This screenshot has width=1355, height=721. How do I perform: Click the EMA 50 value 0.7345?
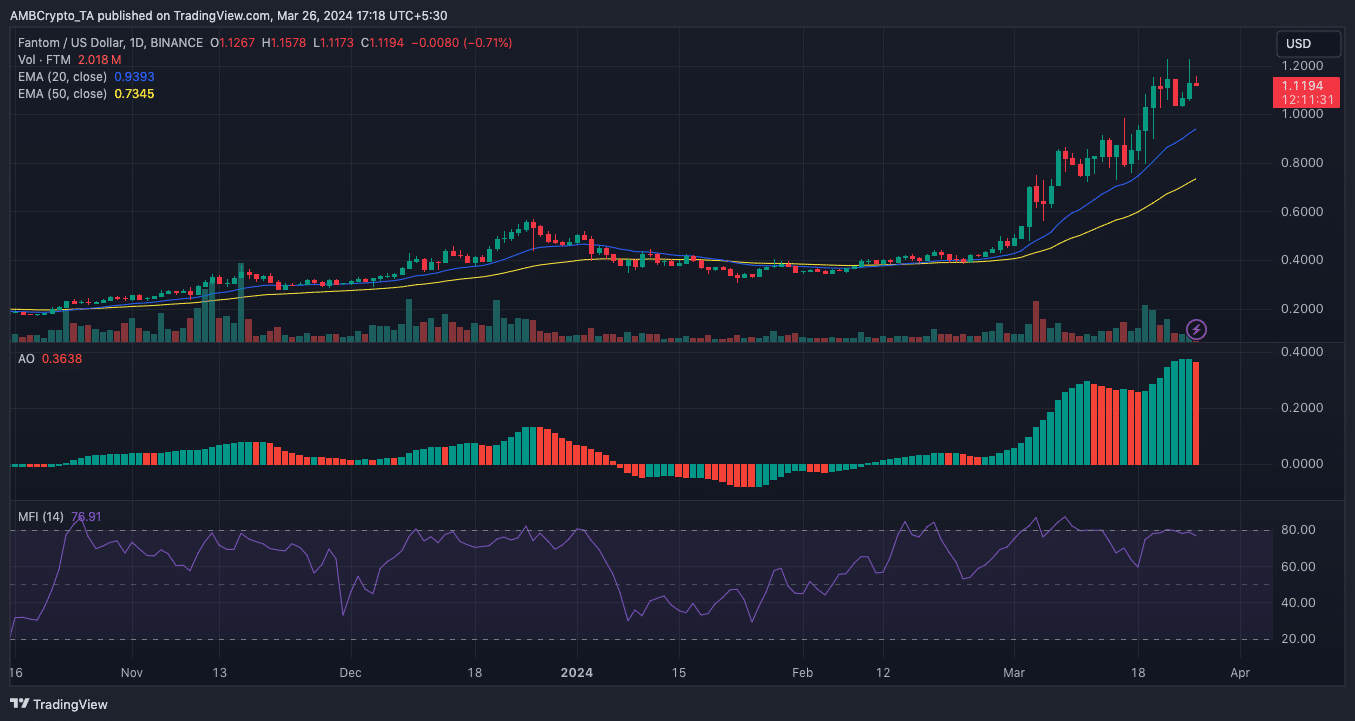(x=134, y=94)
